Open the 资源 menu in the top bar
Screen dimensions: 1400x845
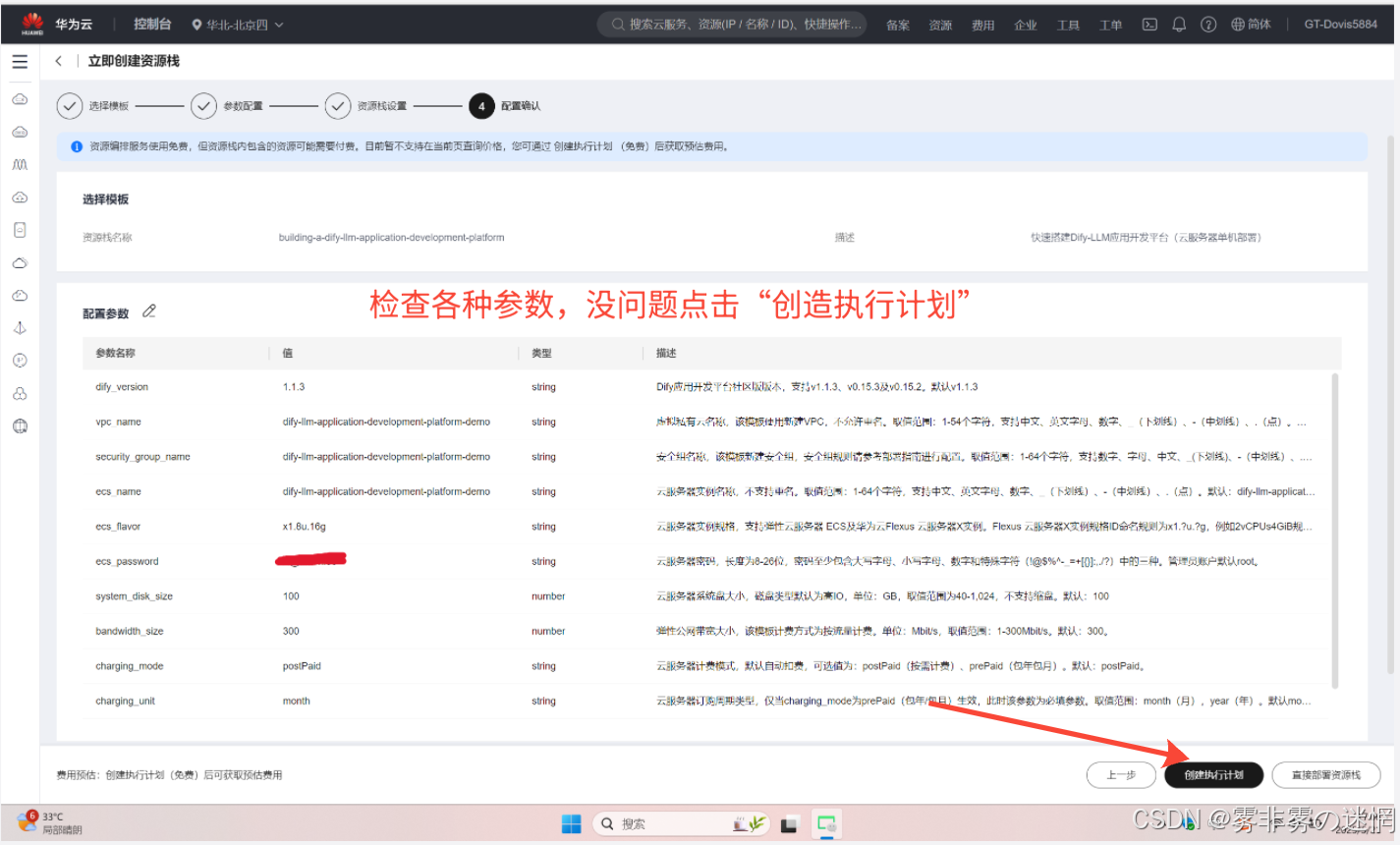coord(940,26)
